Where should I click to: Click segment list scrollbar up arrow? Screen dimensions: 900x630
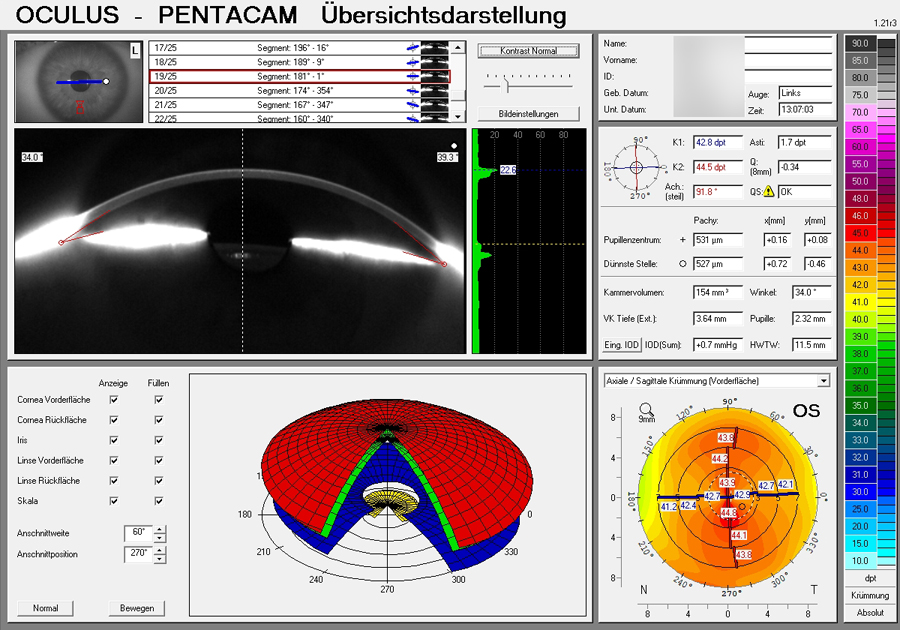457,48
